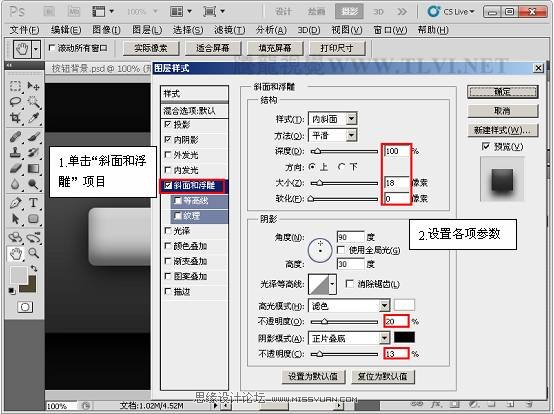Image resolution: width=554 pixels, height=414 pixels.
Task: Open the 光泽等高线 gloss contour picker
Action: [x=332, y=284]
